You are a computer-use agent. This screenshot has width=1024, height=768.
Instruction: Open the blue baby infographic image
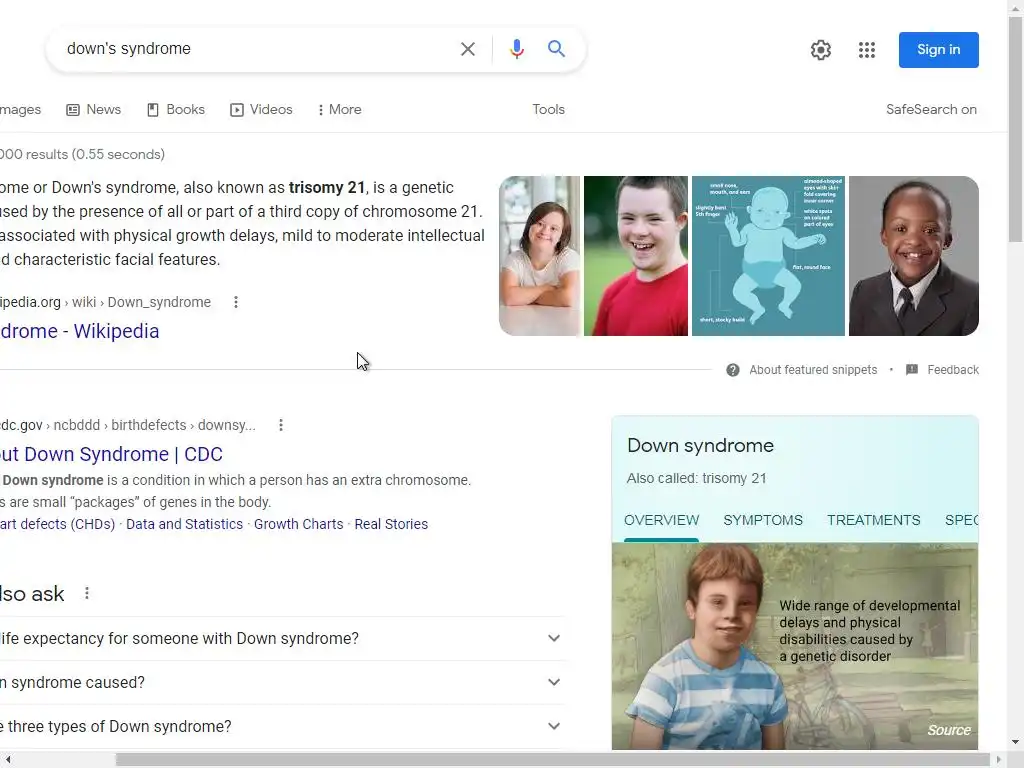[768, 256]
